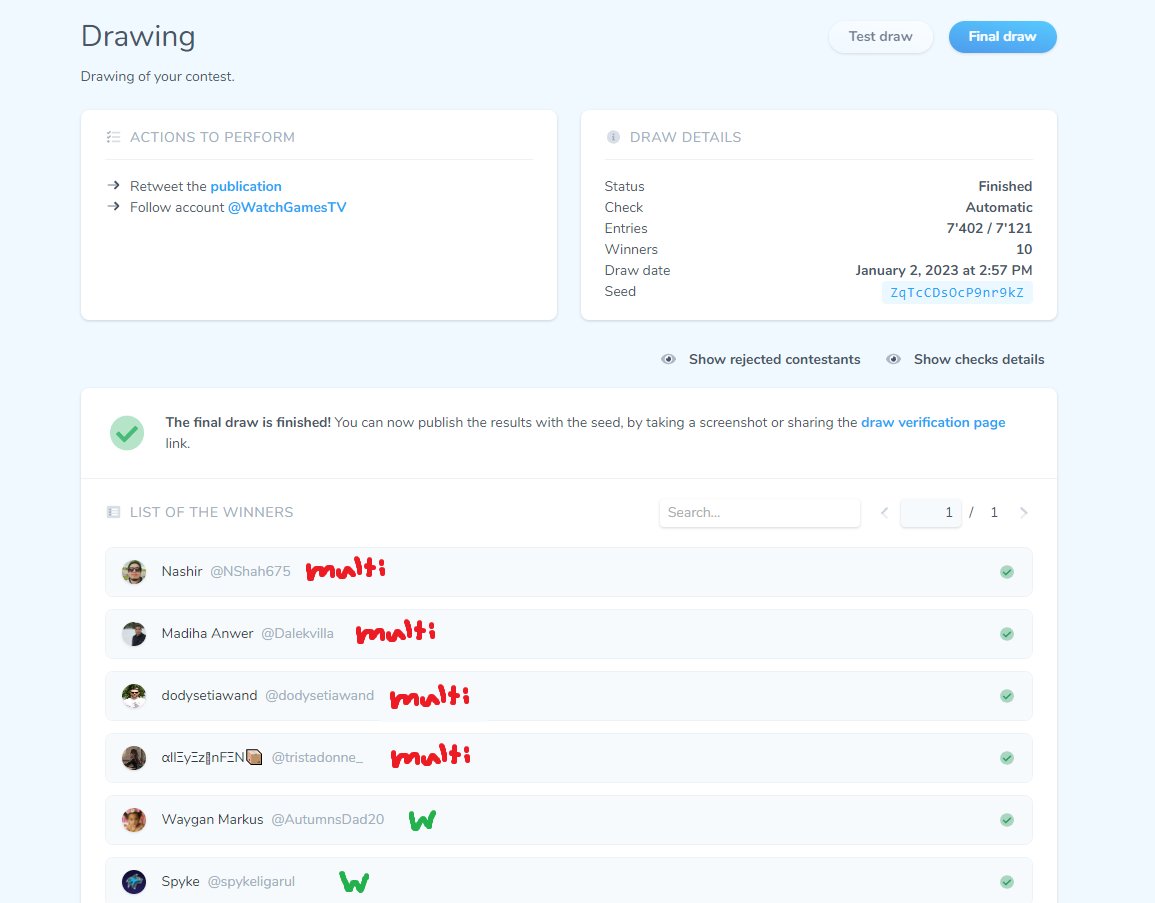
Task: Click green check icon in Nashir row
Action: click(x=1007, y=572)
